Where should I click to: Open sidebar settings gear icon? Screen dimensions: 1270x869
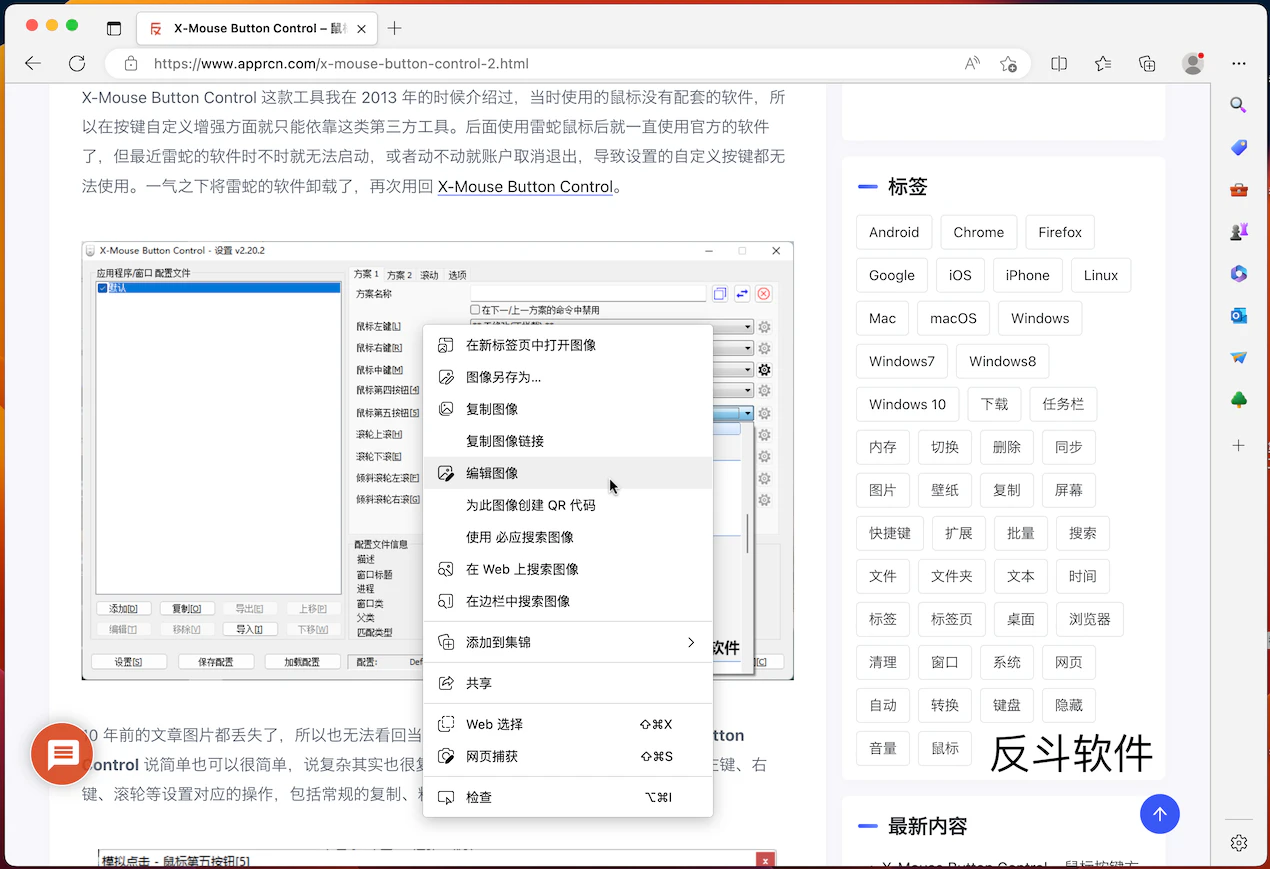1239,842
